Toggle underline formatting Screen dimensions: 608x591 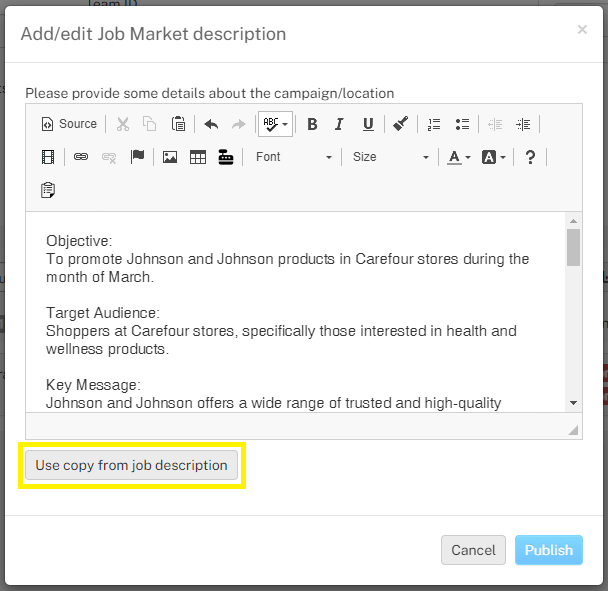[368, 124]
